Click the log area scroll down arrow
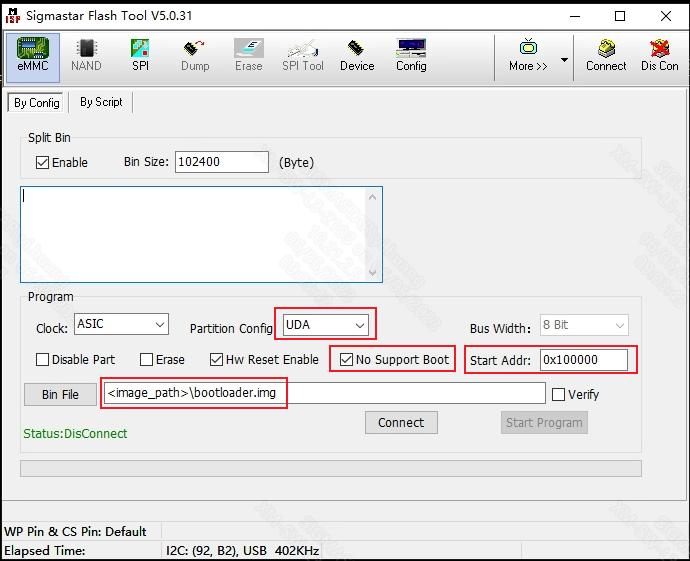Screen dimensions: 690x561 coord(372,272)
